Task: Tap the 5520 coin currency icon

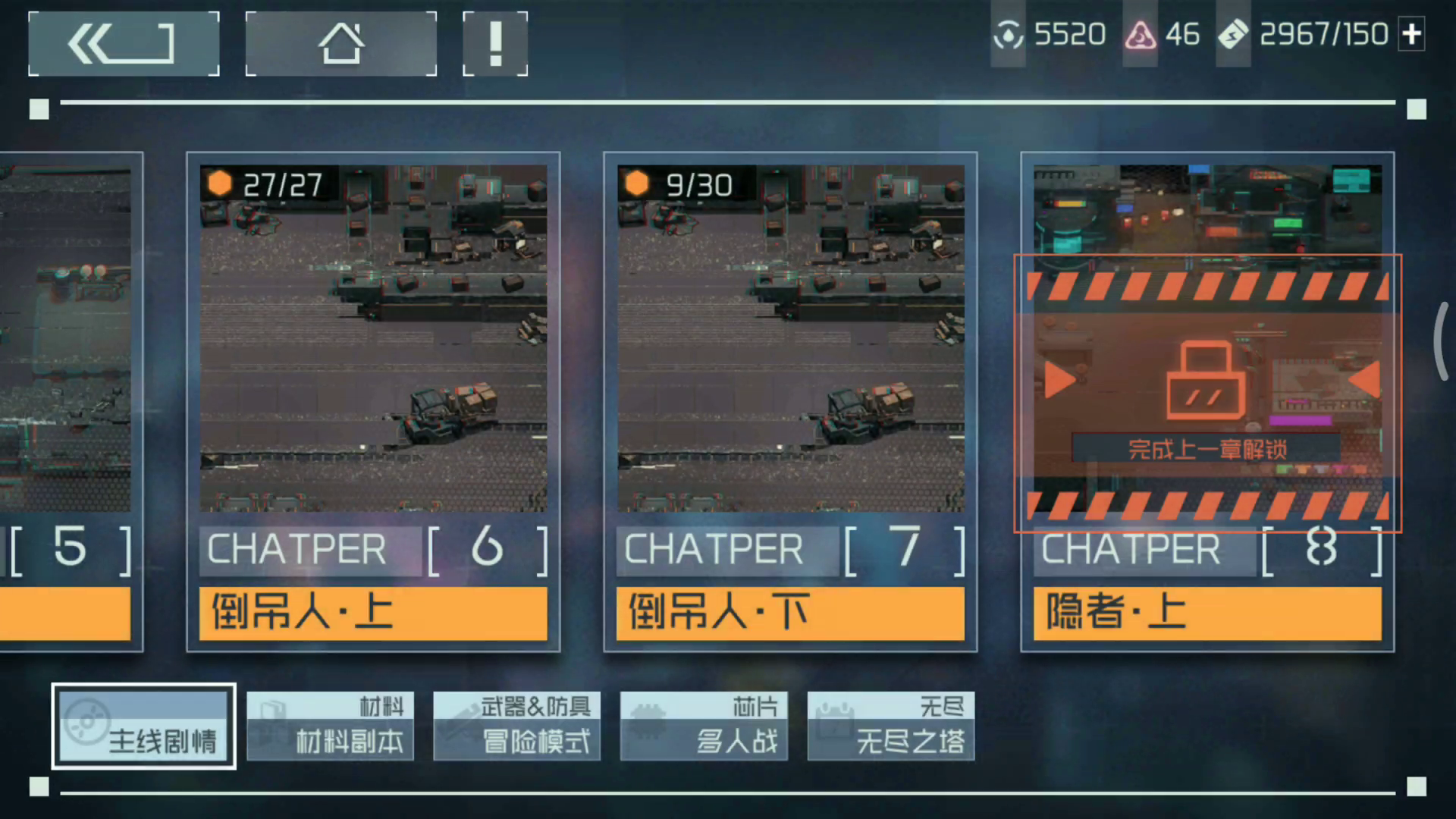Action: (x=1008, y=35)
